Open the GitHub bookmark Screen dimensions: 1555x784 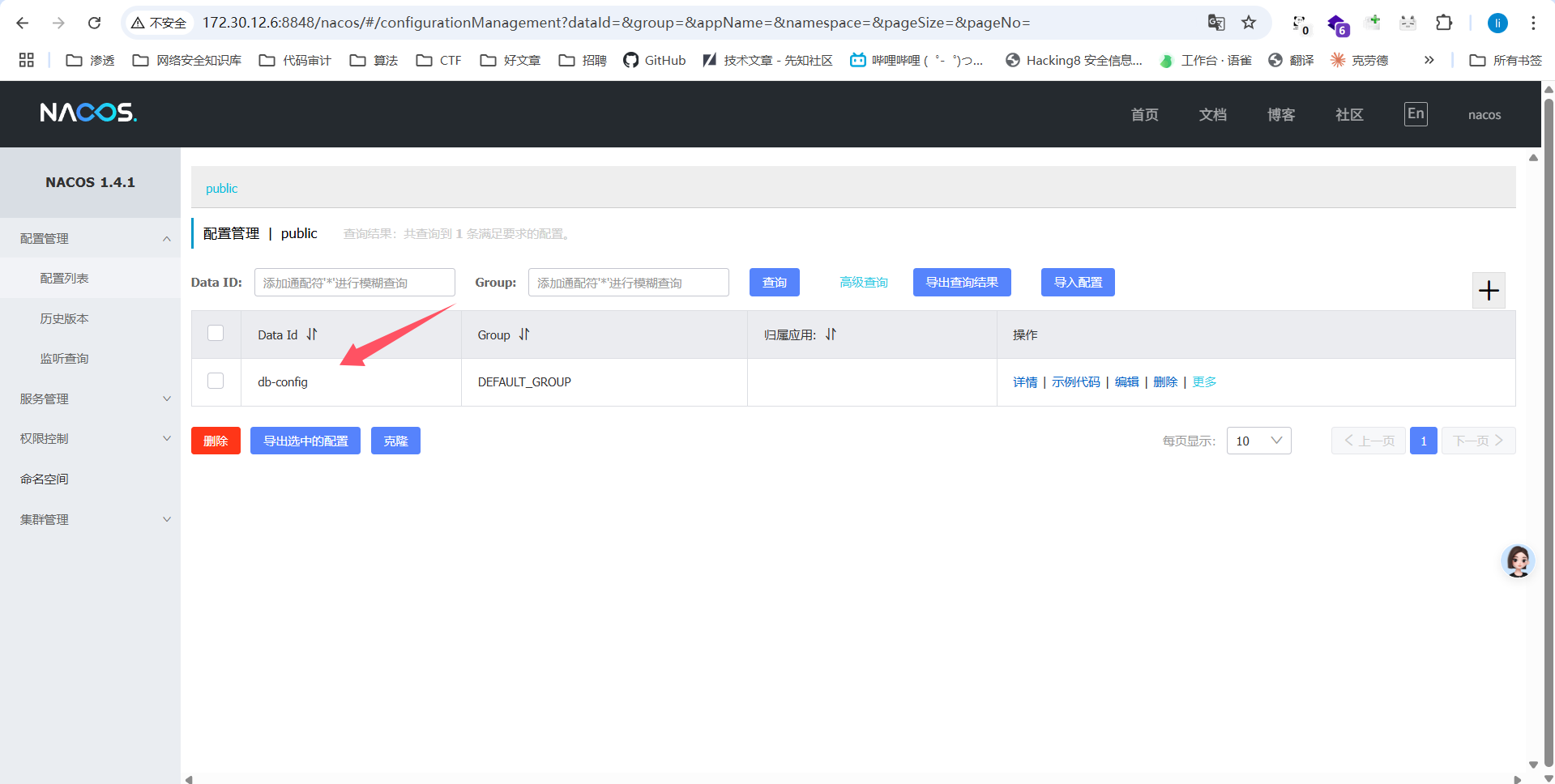tap(654, 60)
